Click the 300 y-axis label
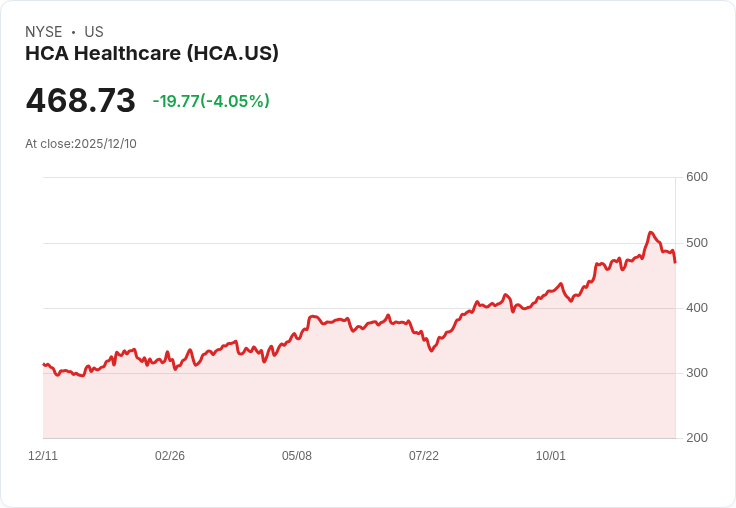The image size is (736, 508). (697, 372)
